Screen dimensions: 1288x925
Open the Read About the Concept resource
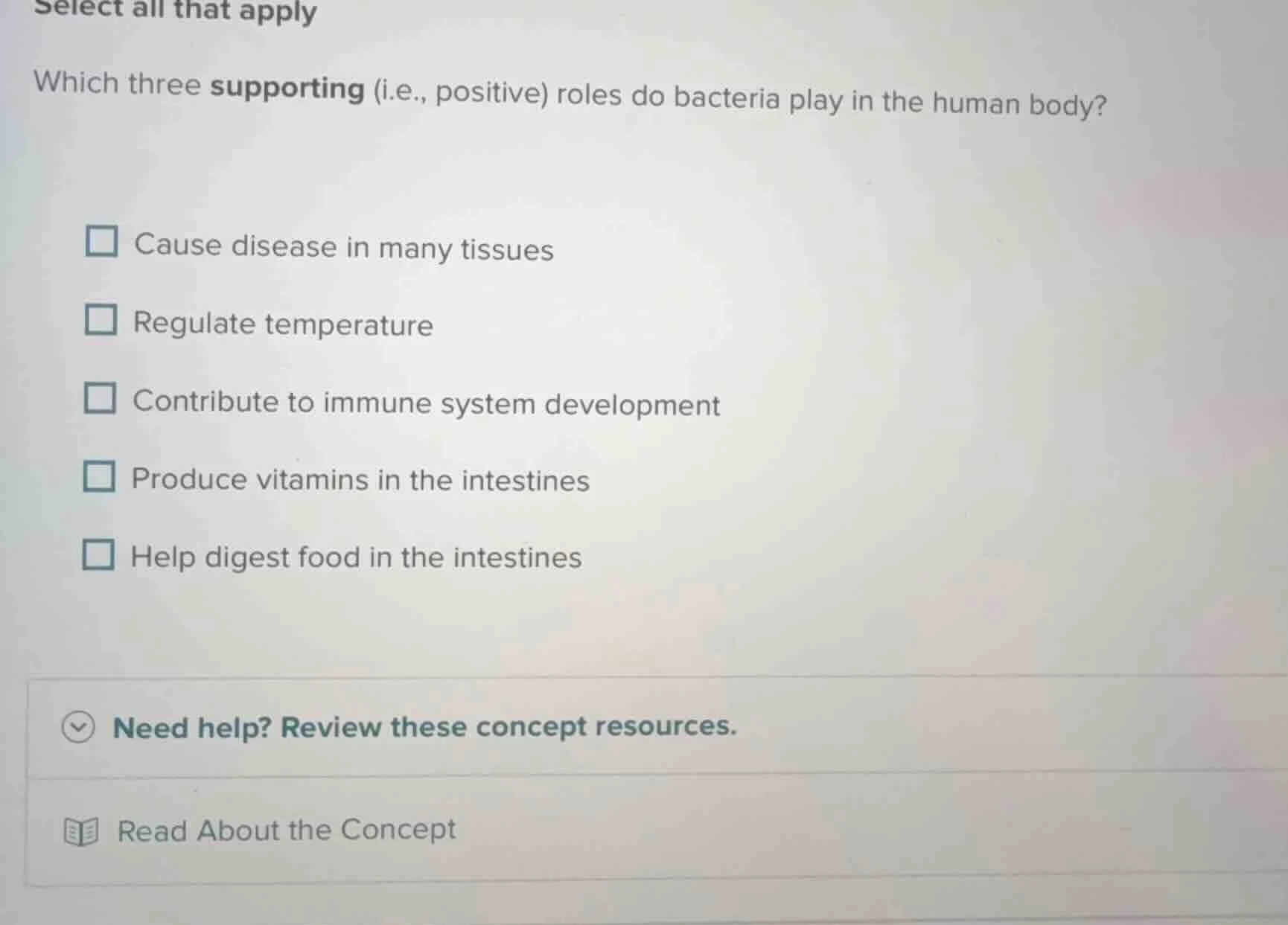(x=285, y=830)
